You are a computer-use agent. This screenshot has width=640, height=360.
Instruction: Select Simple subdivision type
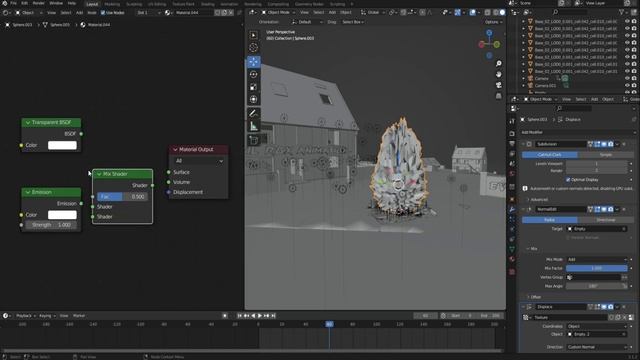(x=606, y=155)
